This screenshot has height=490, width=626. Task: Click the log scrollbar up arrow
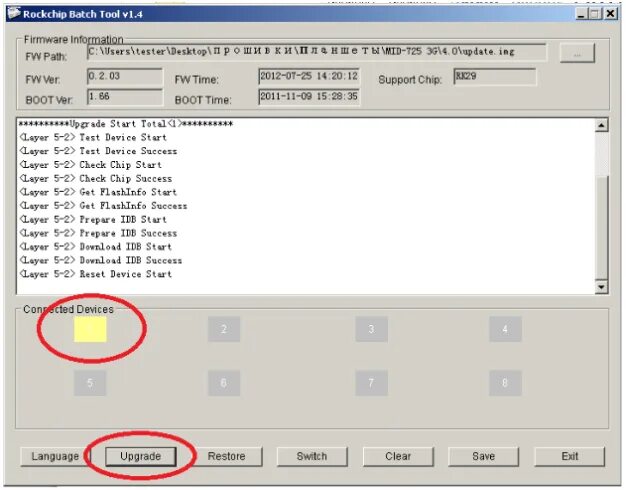click(601, 125)
